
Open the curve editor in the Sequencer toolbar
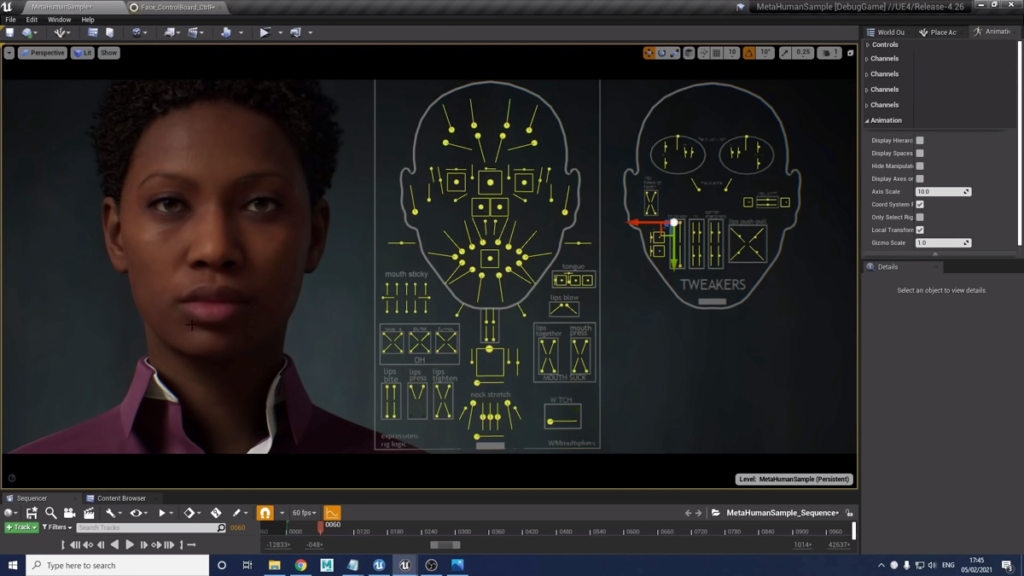[x=332, y=512]
